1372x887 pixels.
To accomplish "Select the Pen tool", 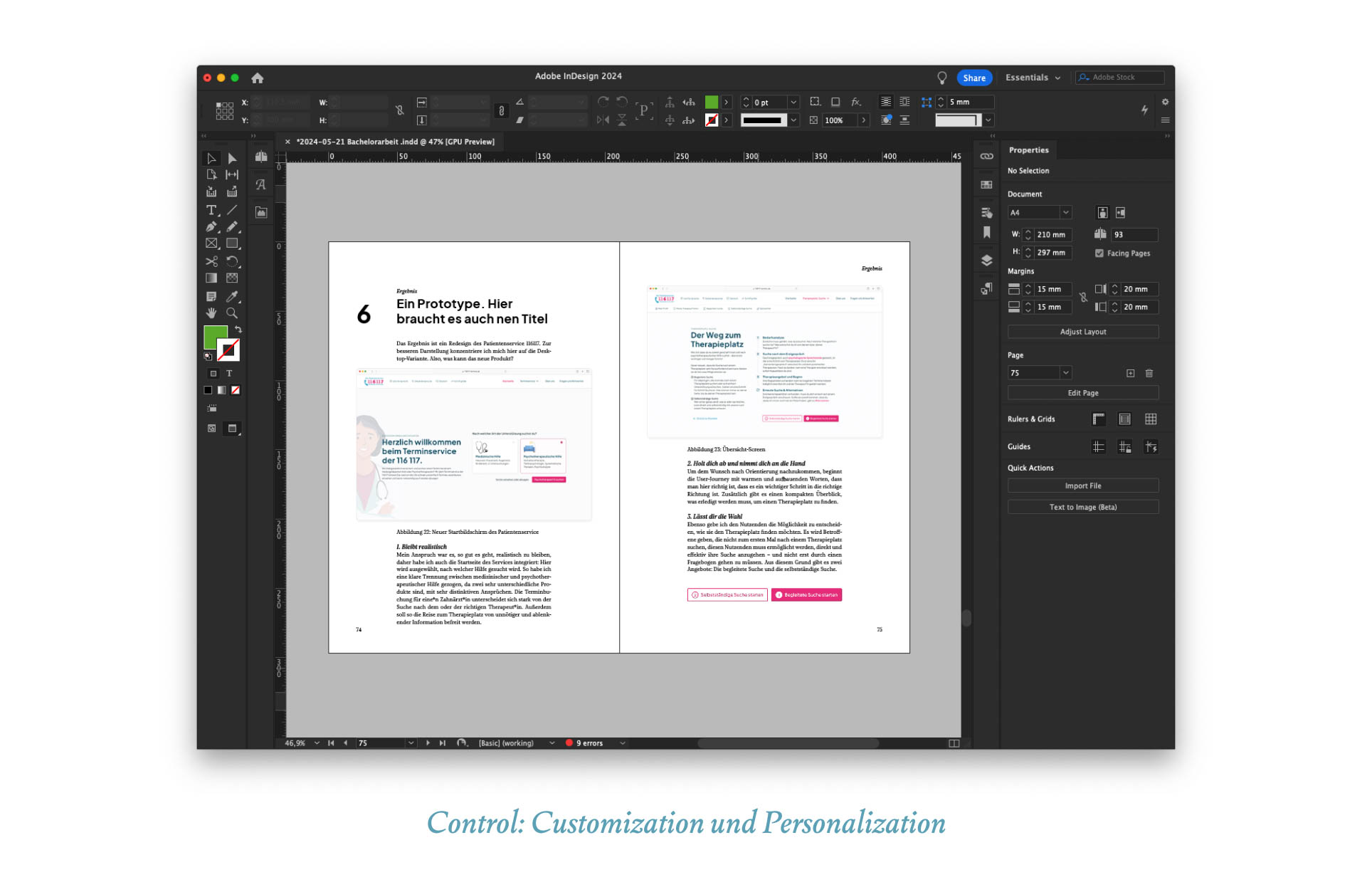I will coord(211,227).
